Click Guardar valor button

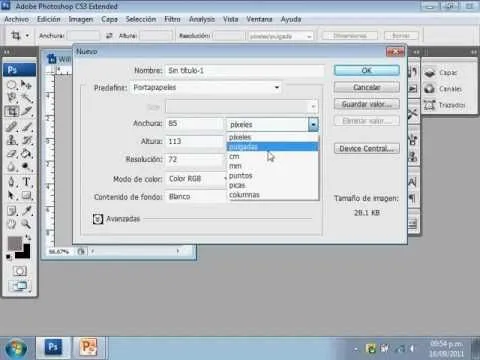[x=367, y=104]
